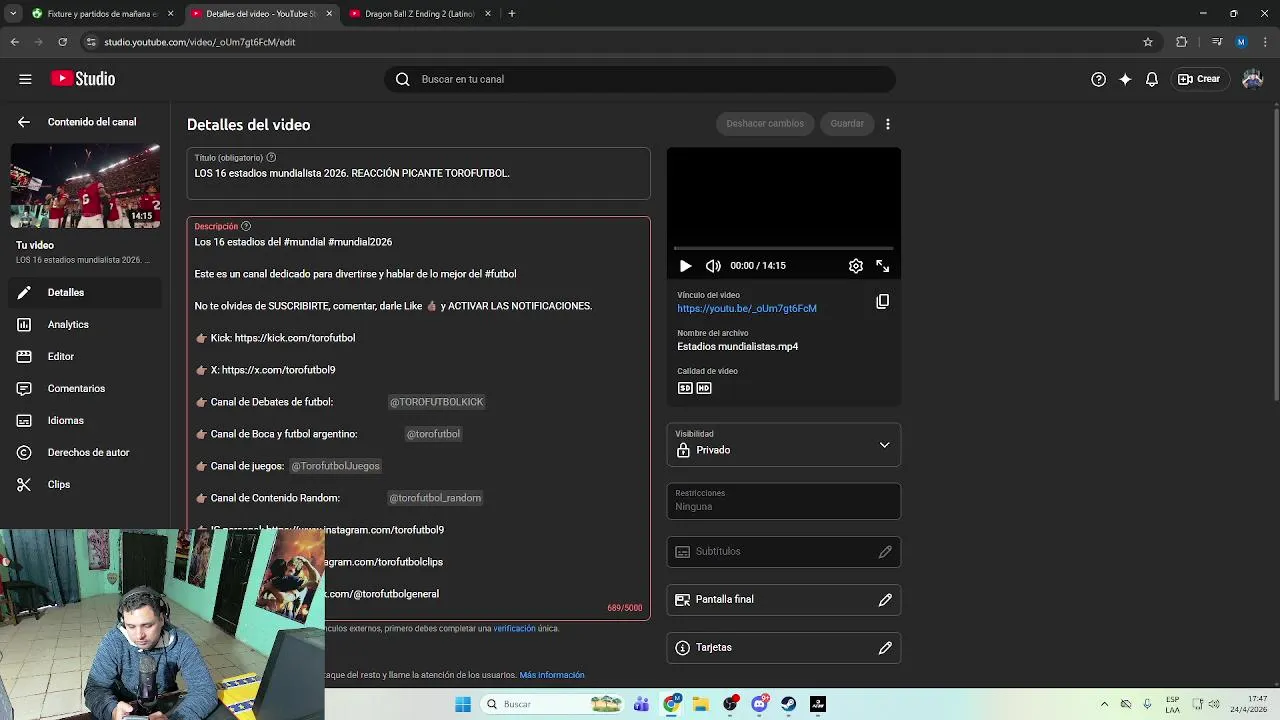This screenshot has height=720, width=1280.
Task: Reload the page in the browser
Action: coord(62,42)
